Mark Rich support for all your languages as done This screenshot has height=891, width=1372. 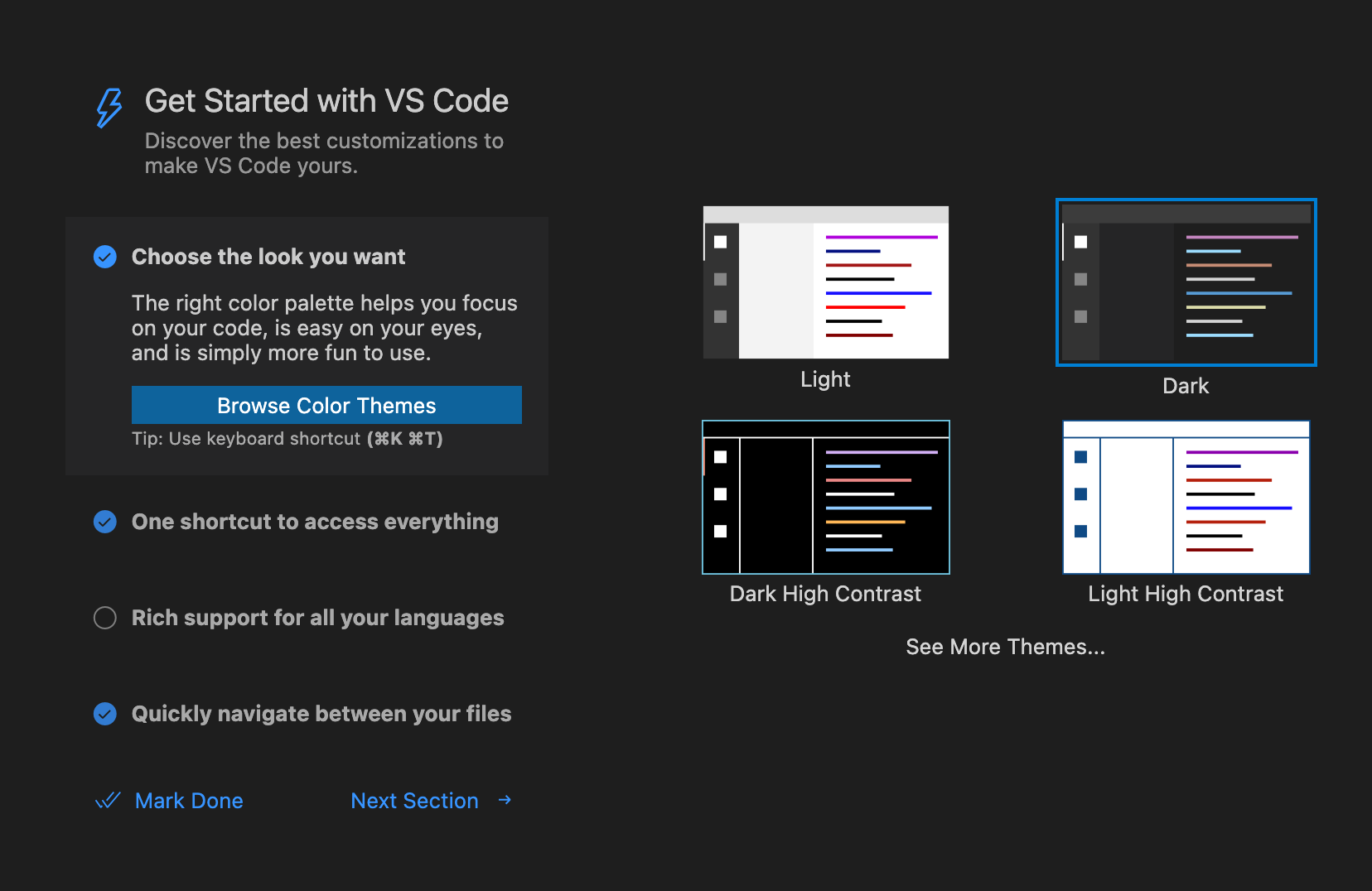[105, 618]
